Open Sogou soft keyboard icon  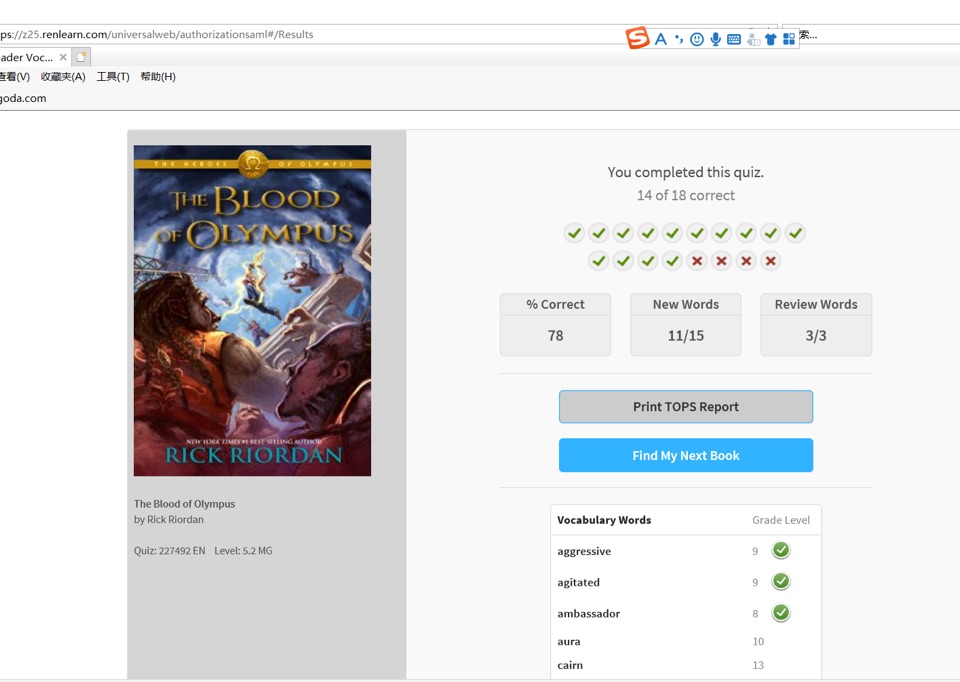(x=733, y=40)
